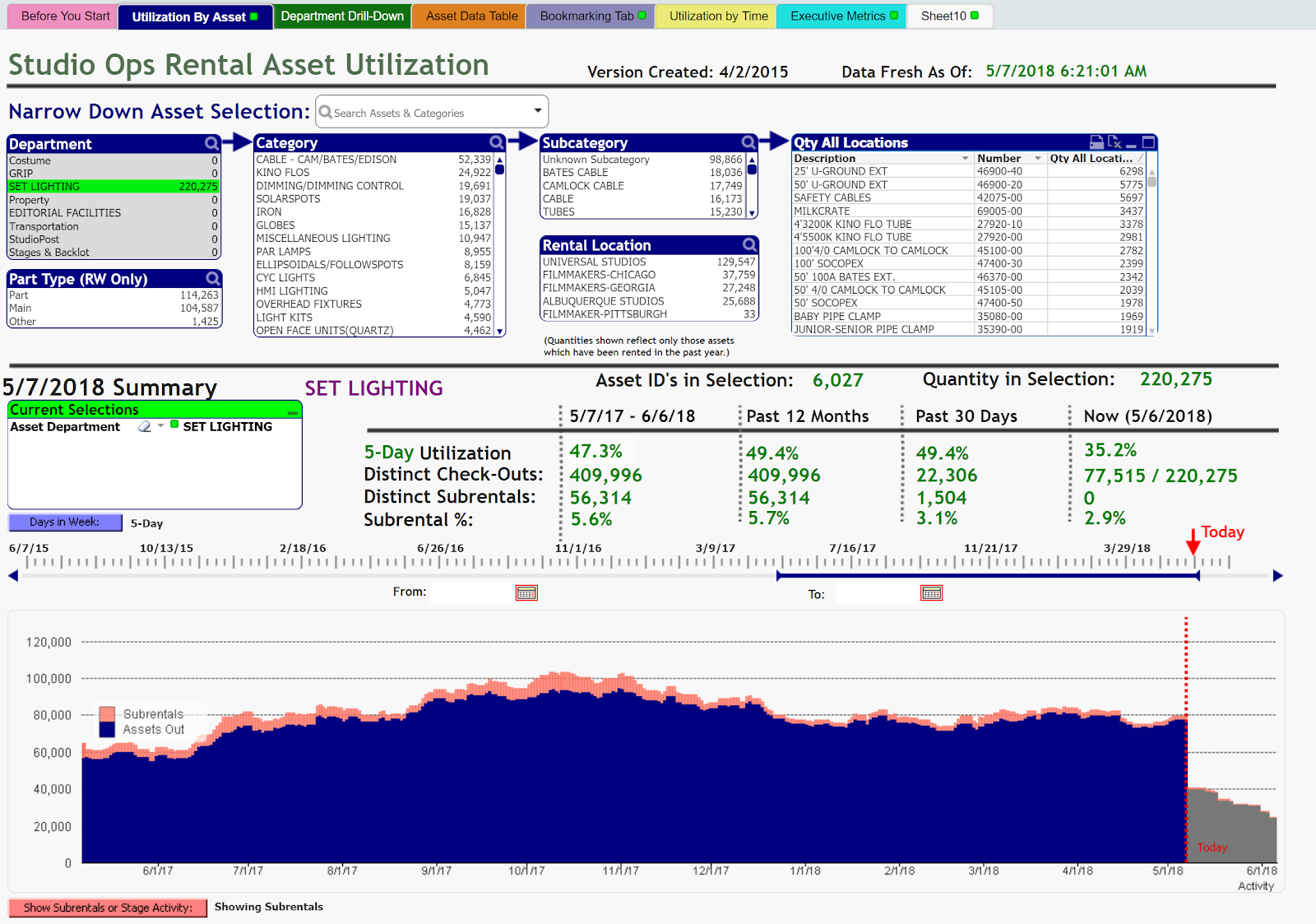Open the From date calendar picker

click(x=526, y=592)
